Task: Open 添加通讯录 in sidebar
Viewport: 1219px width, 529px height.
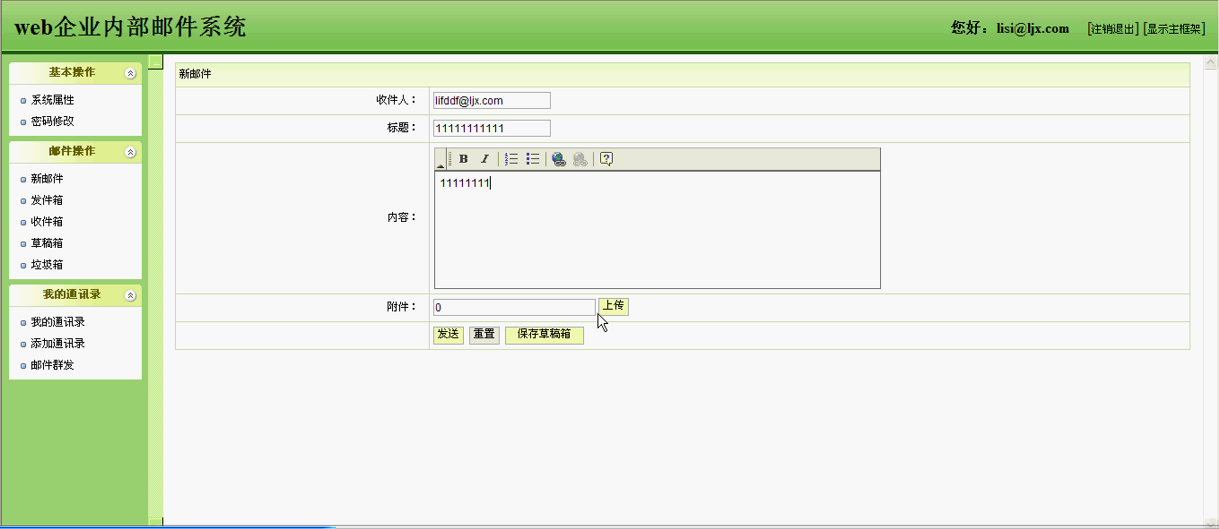Action: [x=58, y=343]
